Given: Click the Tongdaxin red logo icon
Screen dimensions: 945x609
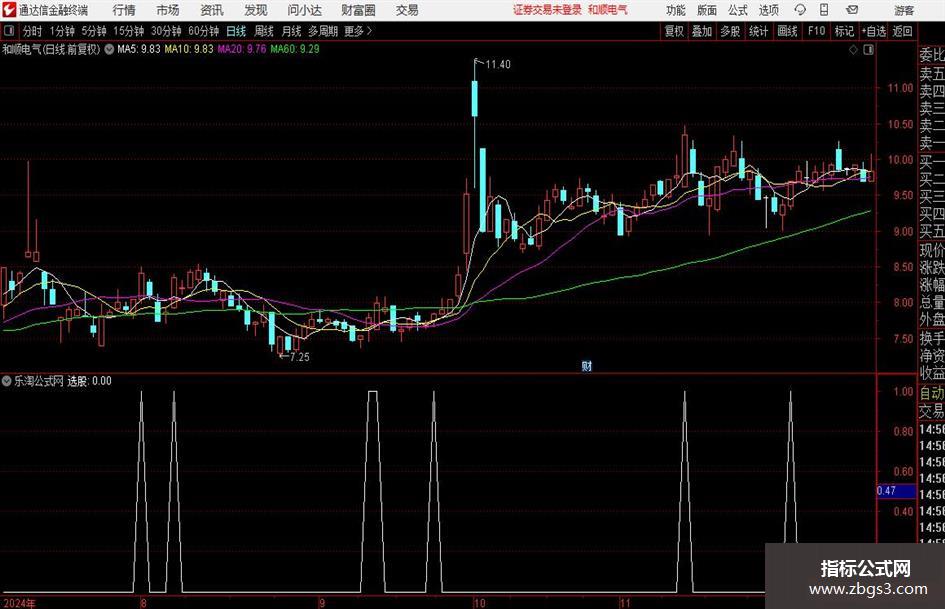Looking at the screenshot, I should click(9, 10).
